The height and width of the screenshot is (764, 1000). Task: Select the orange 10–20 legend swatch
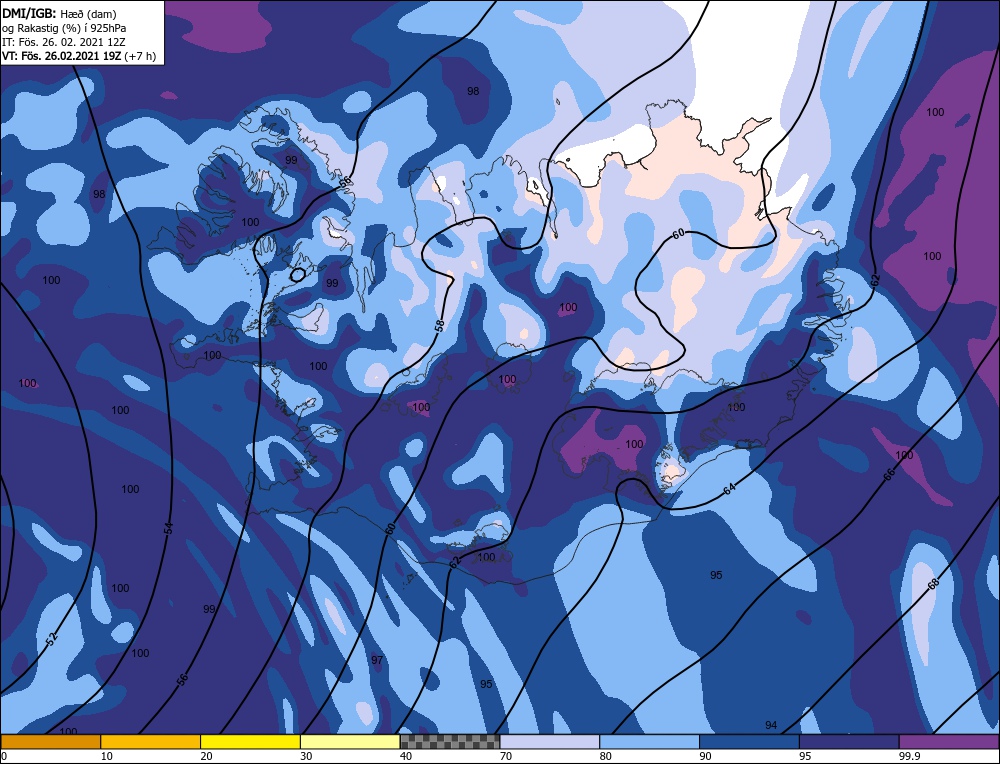(151, 742)
